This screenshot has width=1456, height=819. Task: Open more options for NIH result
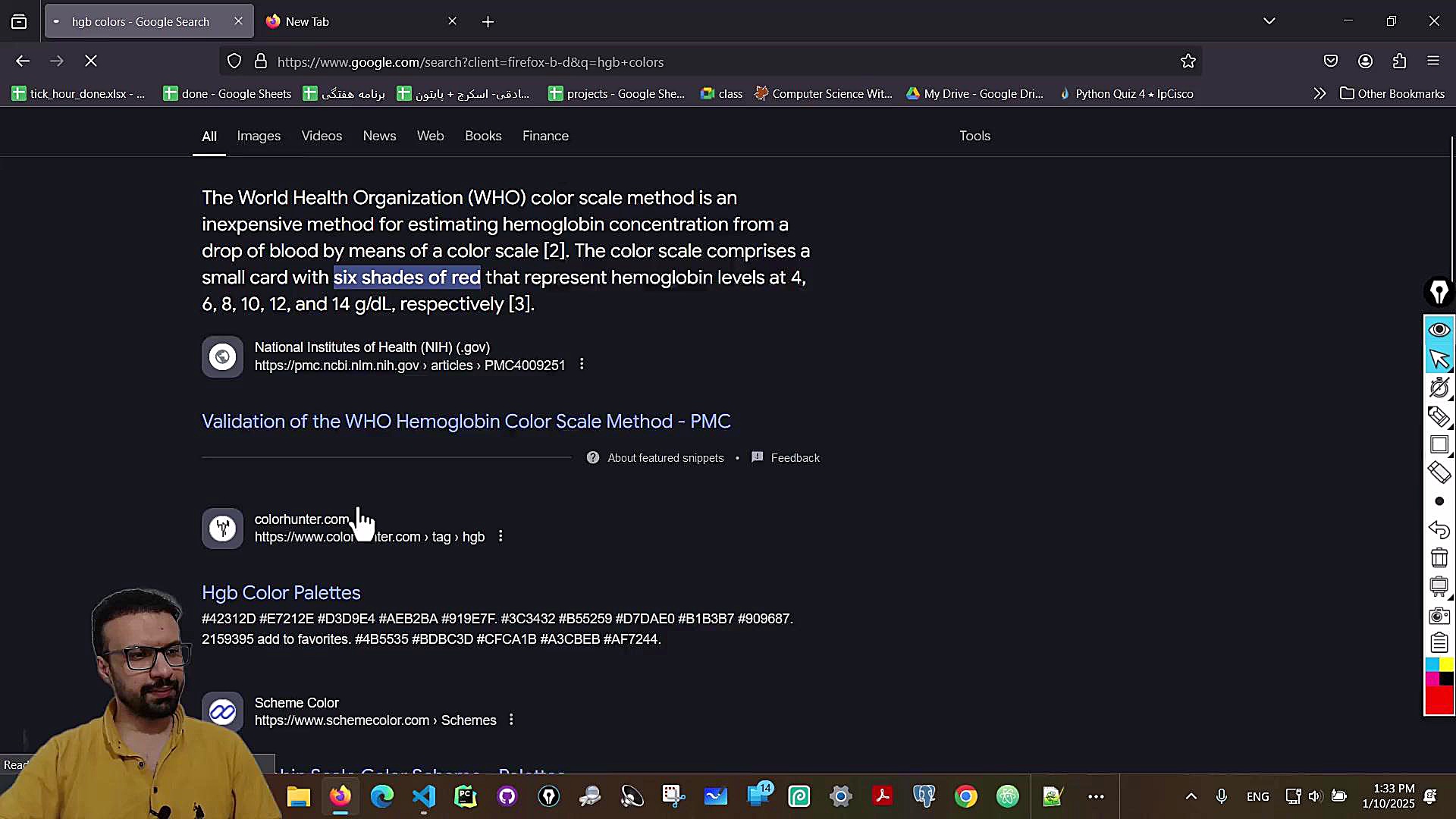click(582, 365)
